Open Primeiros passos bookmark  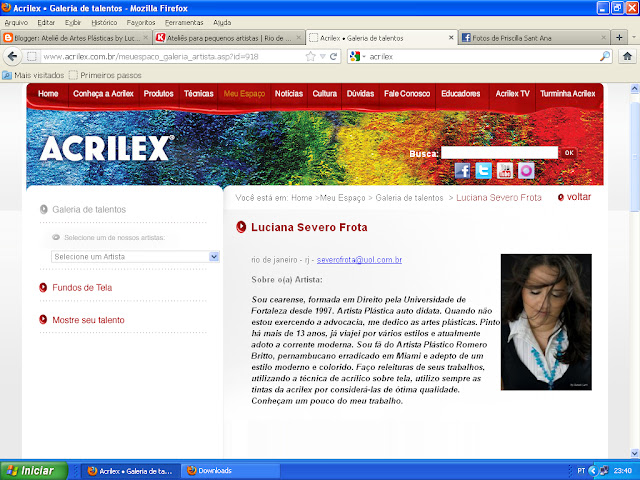[105, 75]
